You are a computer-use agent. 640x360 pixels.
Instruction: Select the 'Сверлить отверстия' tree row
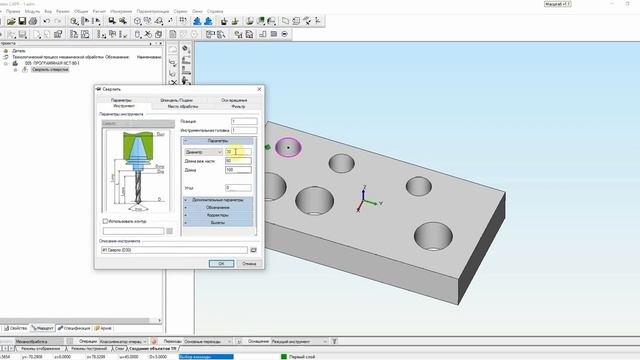[50, 69]
